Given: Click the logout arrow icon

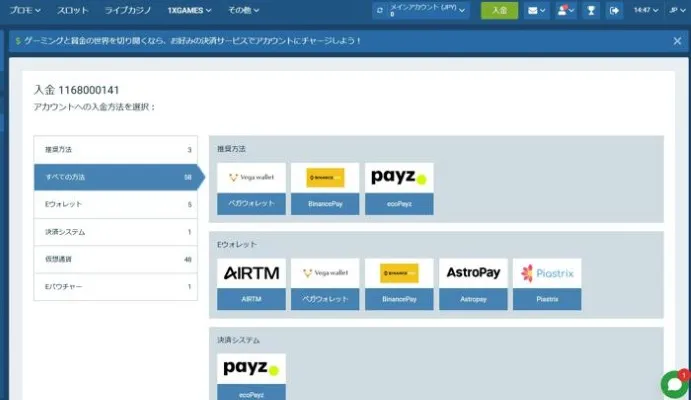Looking at the screenshot, I should 614,10.
